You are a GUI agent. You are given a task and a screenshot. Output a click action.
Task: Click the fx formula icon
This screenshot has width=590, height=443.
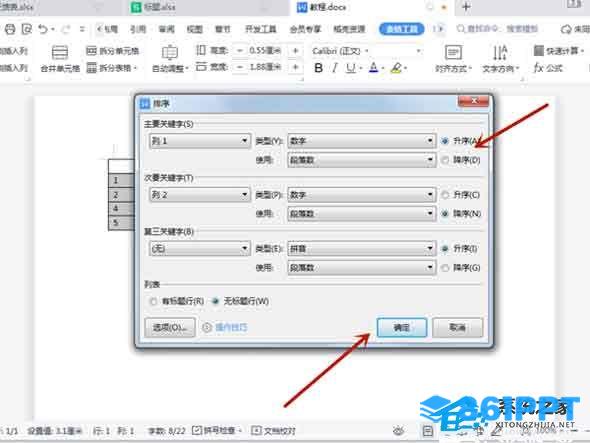[x=538, y=68]
